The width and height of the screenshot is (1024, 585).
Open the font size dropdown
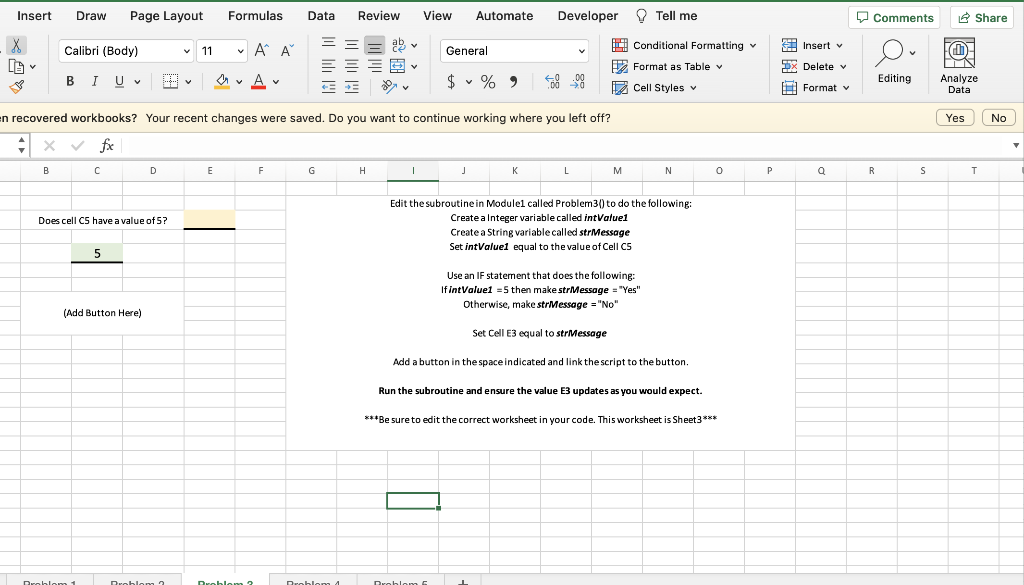point(240,50)
